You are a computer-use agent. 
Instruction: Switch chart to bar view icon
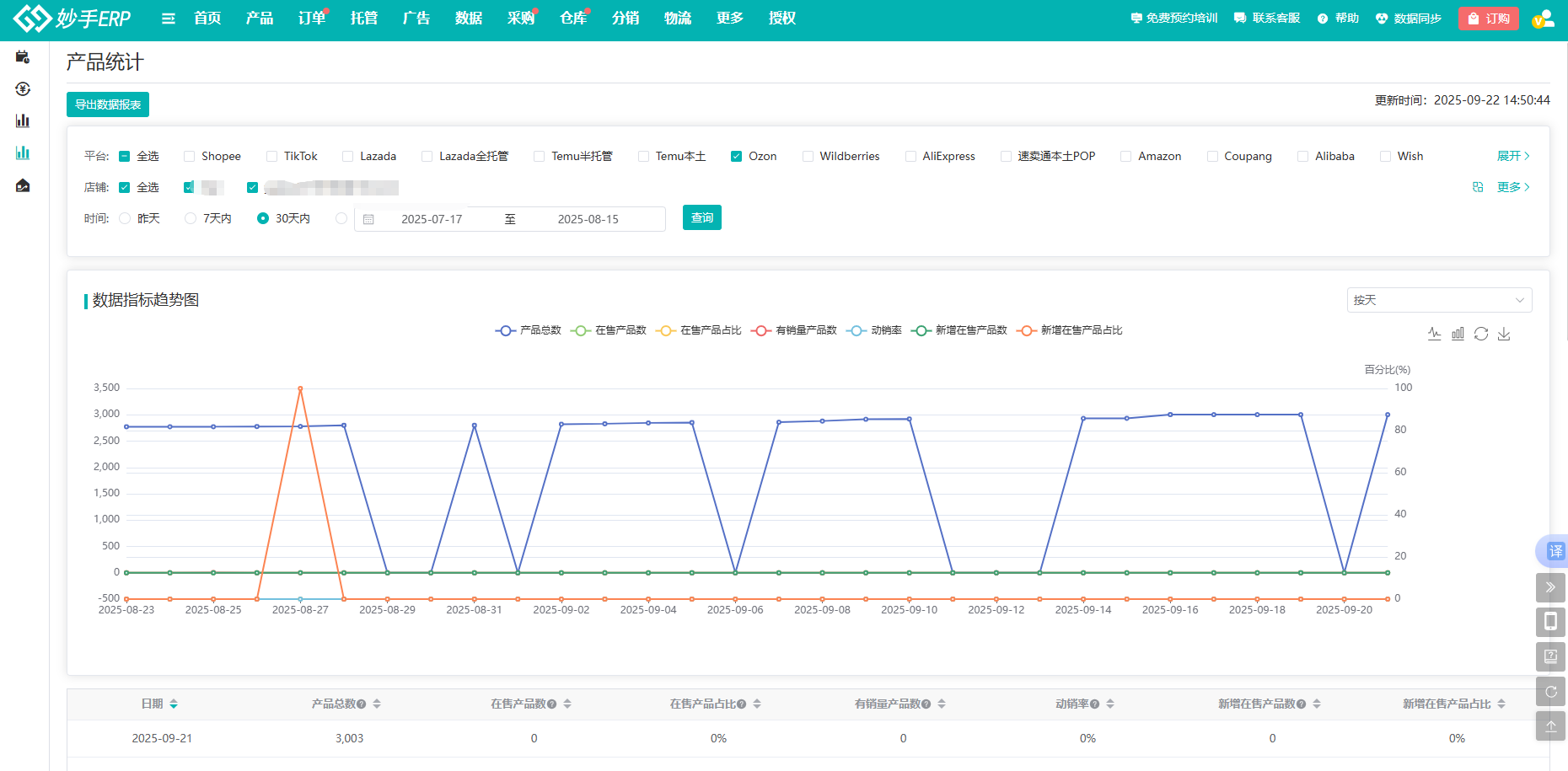point(1458,334)
